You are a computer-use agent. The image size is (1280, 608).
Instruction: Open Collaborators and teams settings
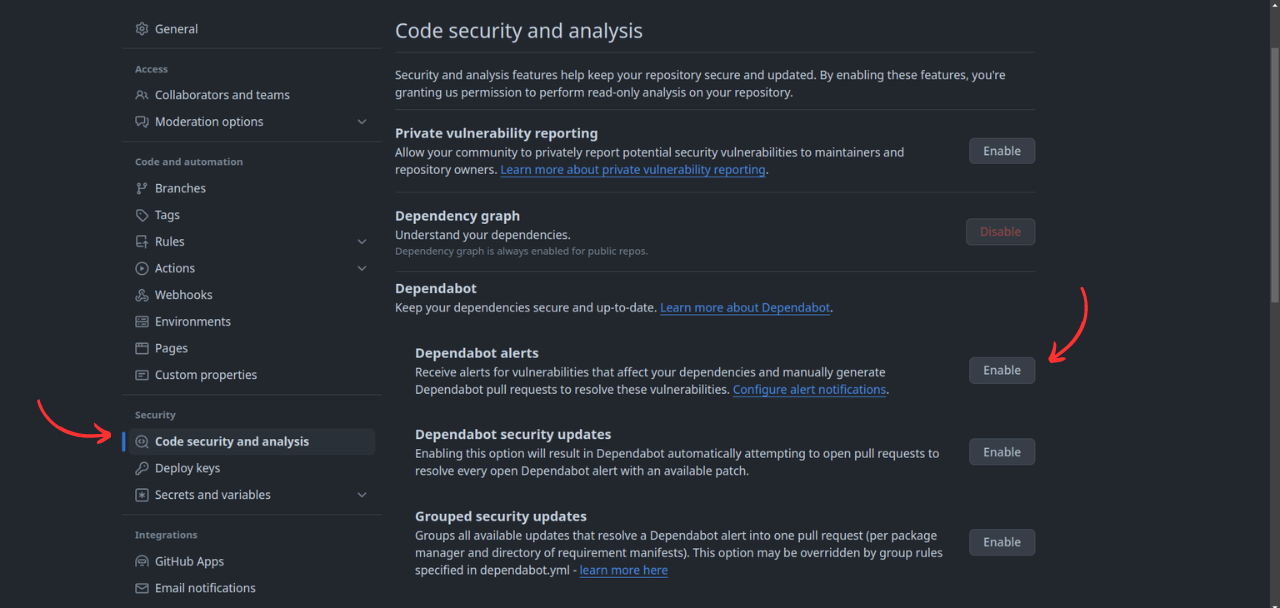[222, 94]
